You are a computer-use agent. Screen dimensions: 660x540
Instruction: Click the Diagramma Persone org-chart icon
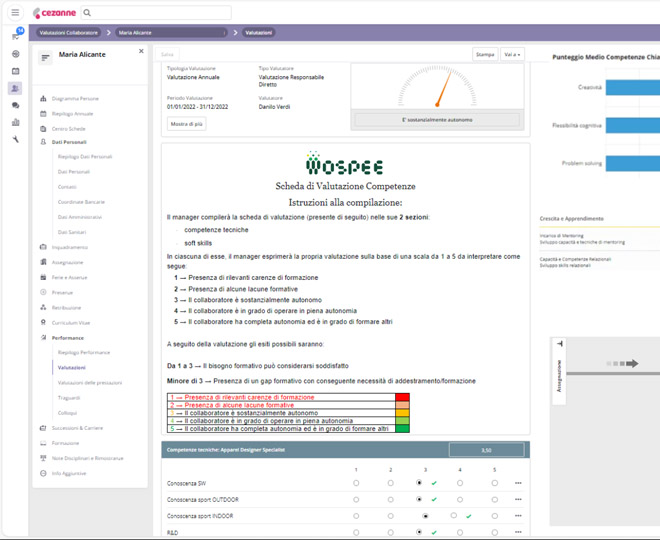click(43, 98)
